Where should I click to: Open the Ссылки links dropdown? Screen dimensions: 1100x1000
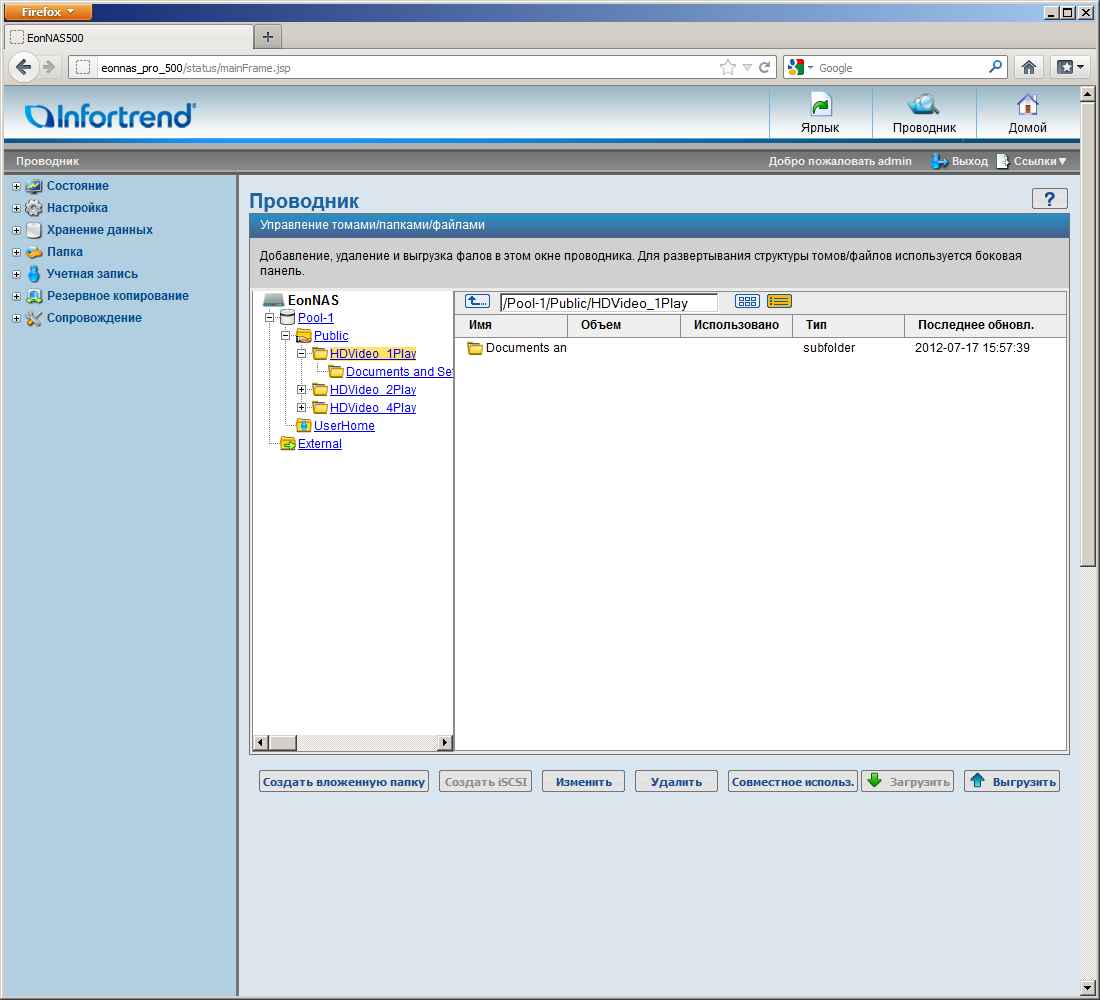[1031, 161]
